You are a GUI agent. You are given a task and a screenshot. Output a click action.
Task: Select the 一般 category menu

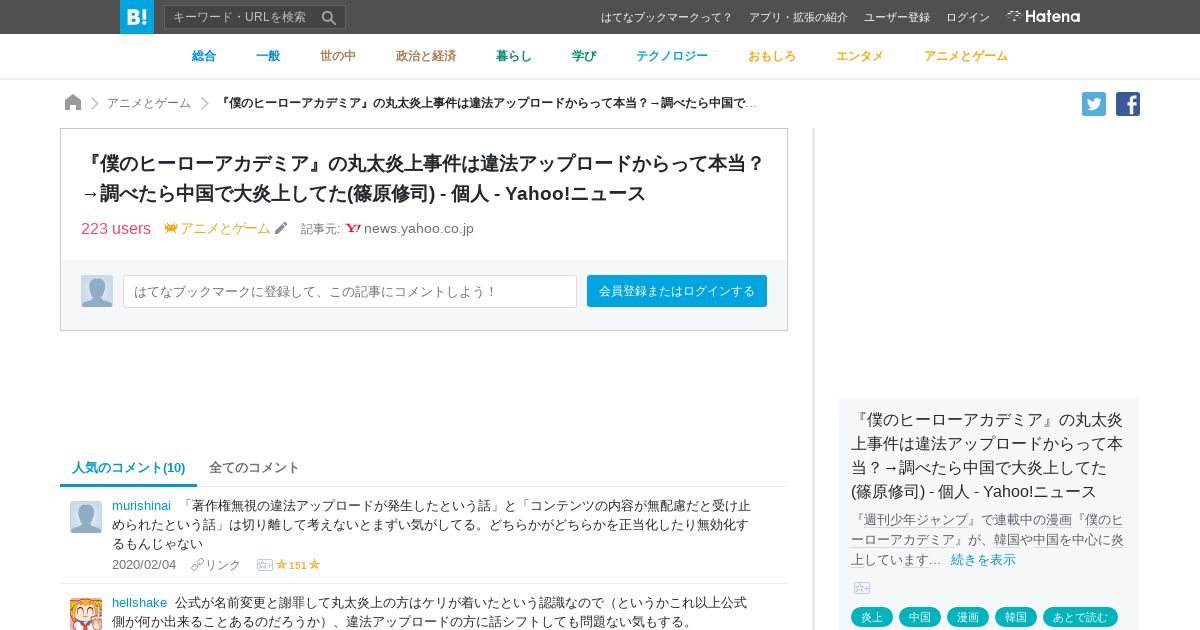click(268, 56)
